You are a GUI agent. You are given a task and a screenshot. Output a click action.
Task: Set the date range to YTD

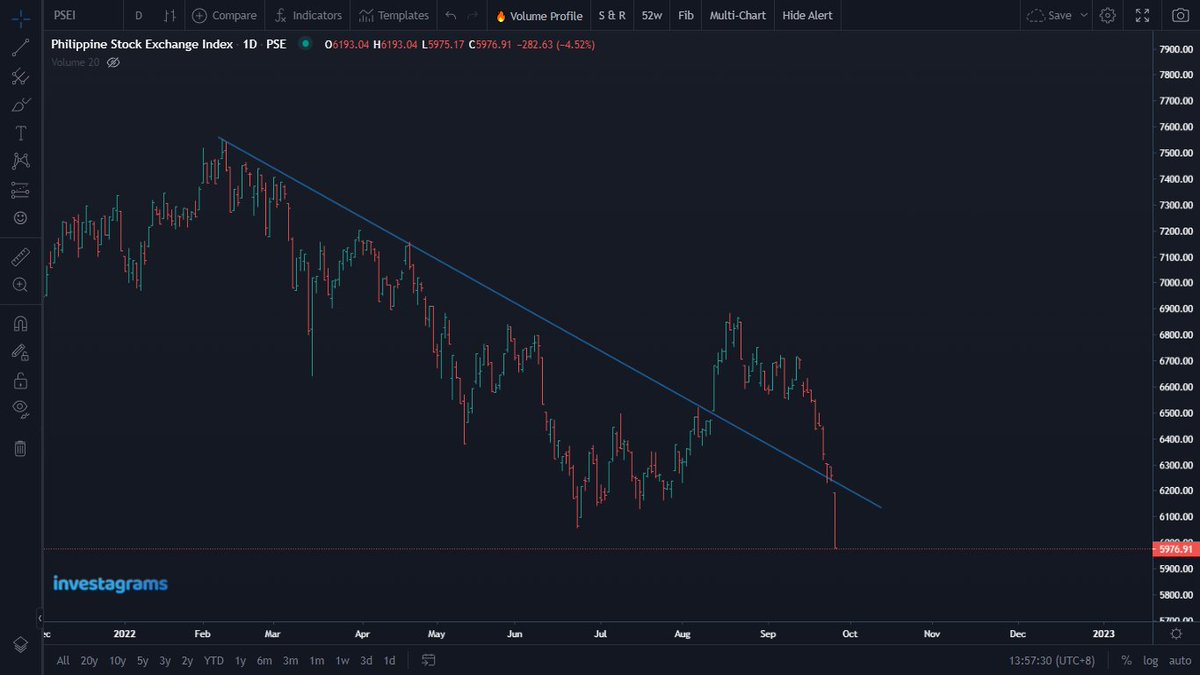(x=214, y=660)
